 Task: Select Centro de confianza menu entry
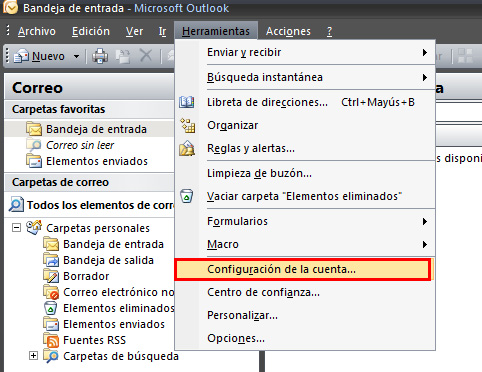[305, 292]
